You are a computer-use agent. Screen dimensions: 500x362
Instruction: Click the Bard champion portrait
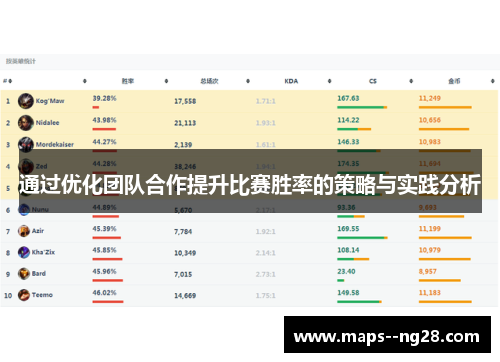tap(24, 274)
